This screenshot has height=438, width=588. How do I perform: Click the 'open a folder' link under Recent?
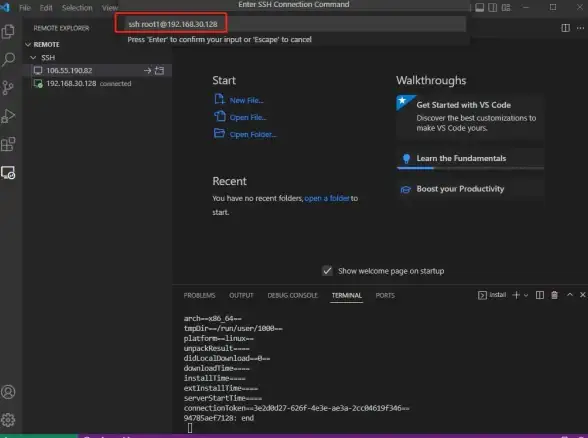point(327,198)
